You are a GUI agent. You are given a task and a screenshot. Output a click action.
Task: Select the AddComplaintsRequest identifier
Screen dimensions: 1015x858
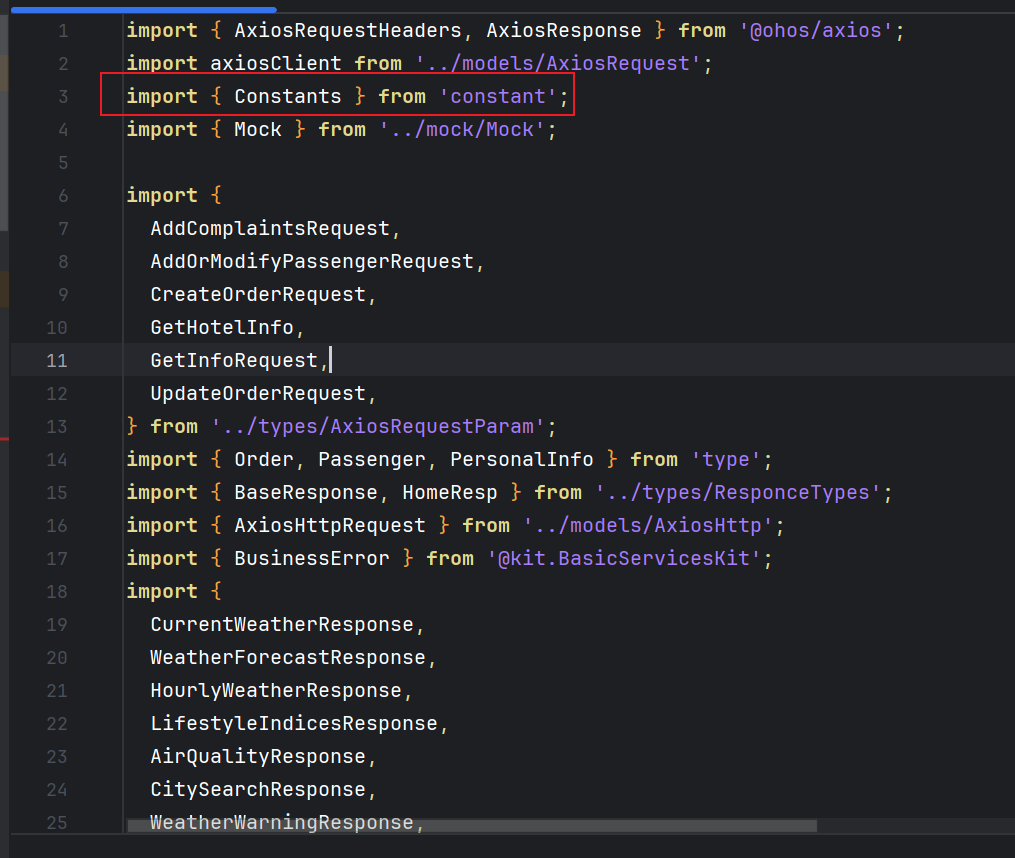pos(270,229)
